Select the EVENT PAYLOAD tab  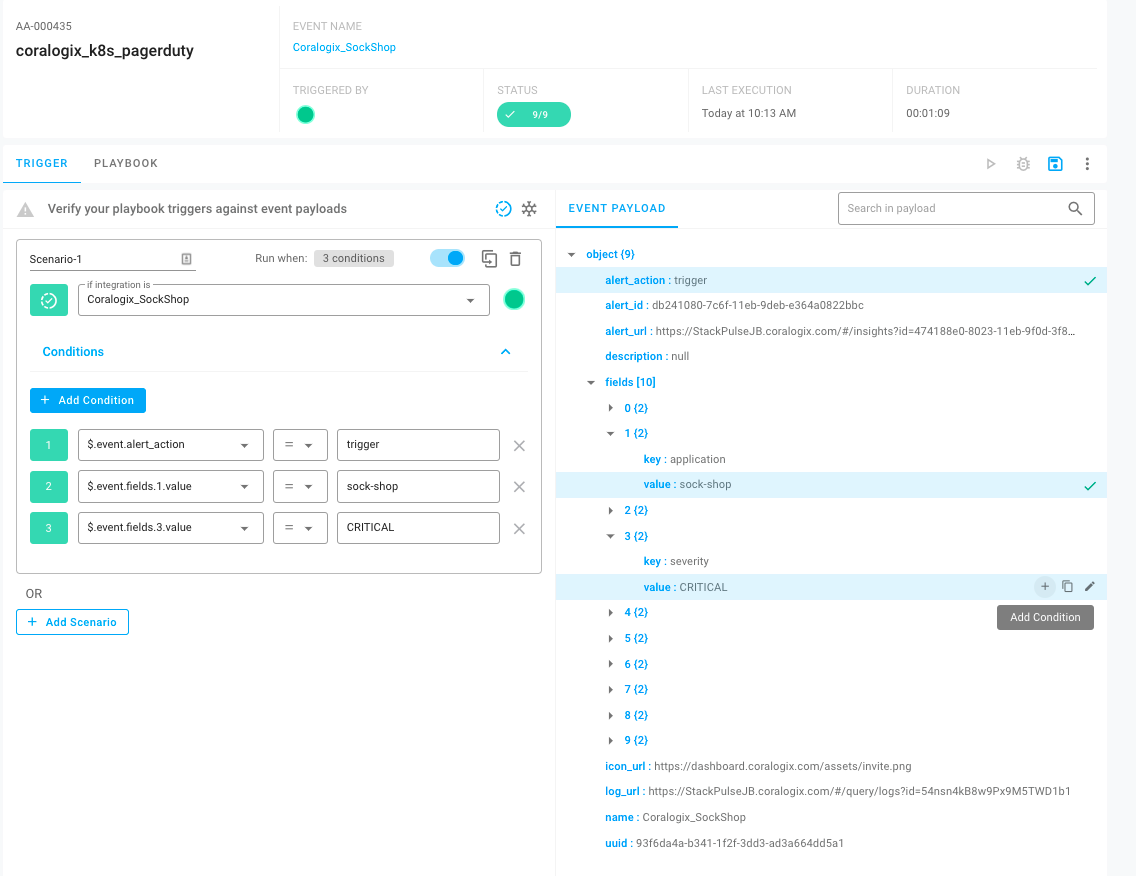point(617,208)
